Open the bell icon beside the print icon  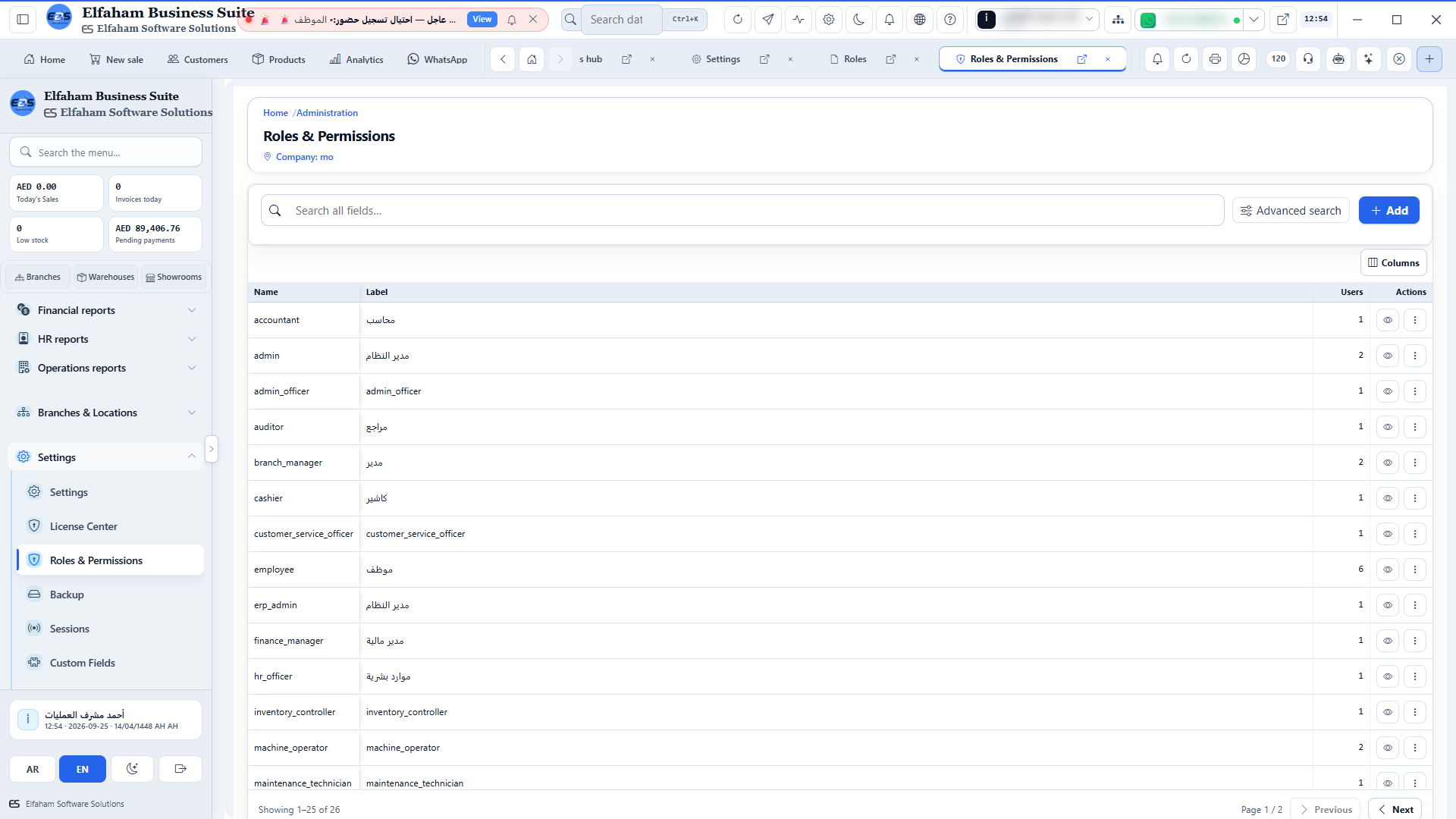(x=1158, y=59)
